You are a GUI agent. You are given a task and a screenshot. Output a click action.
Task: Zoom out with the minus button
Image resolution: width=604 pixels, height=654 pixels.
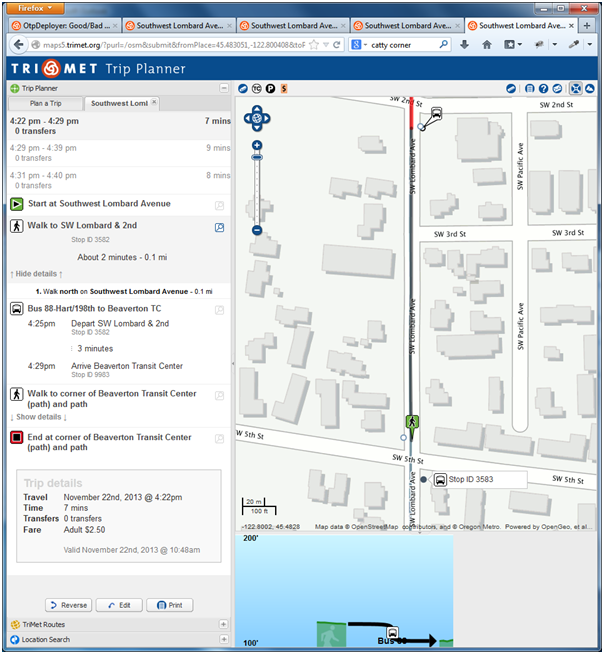(257, 230)
